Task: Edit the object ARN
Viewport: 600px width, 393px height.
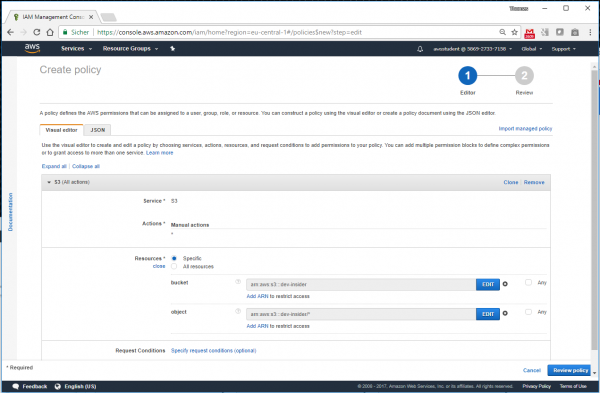Action: pos(488,314)
